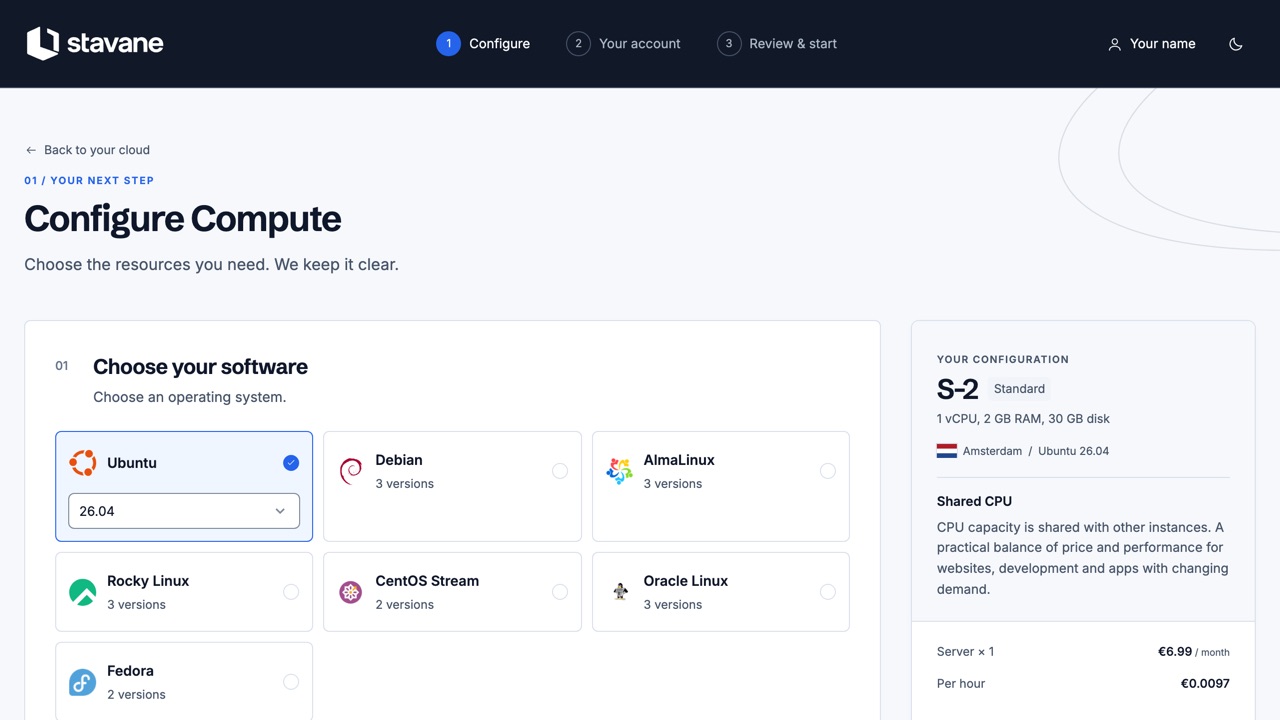Screen dimensions: 1280x720
Task: Open the Ubuntu 26.04 version dropdown
Action: tap(184, 511)
